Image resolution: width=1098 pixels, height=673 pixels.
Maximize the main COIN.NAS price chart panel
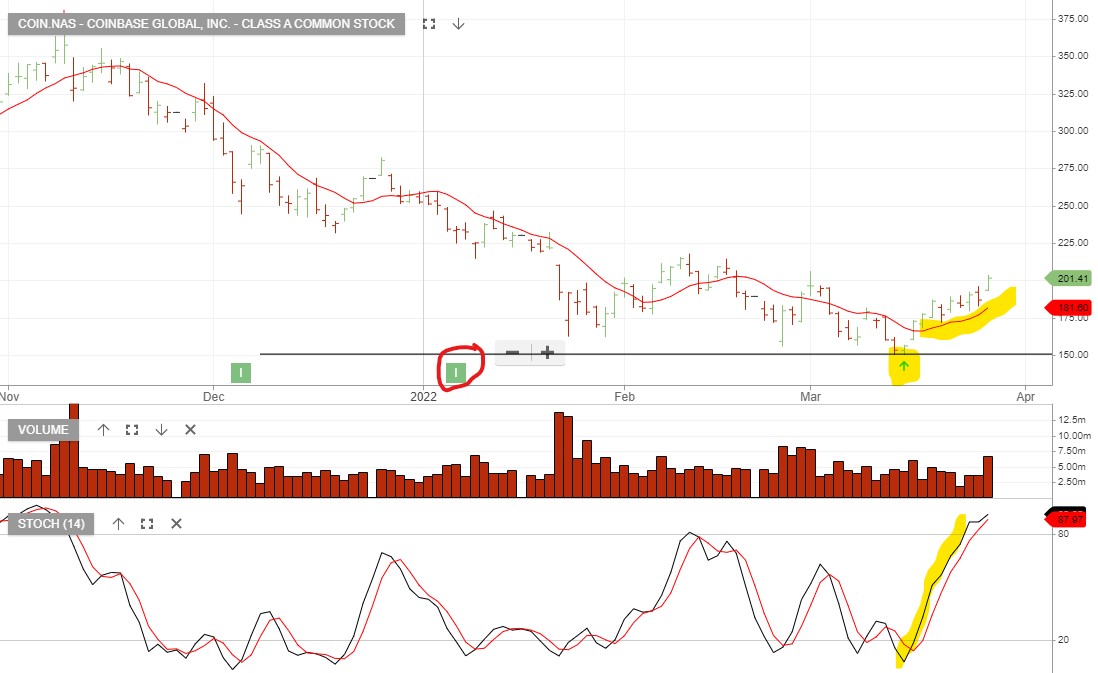[429, 23]
